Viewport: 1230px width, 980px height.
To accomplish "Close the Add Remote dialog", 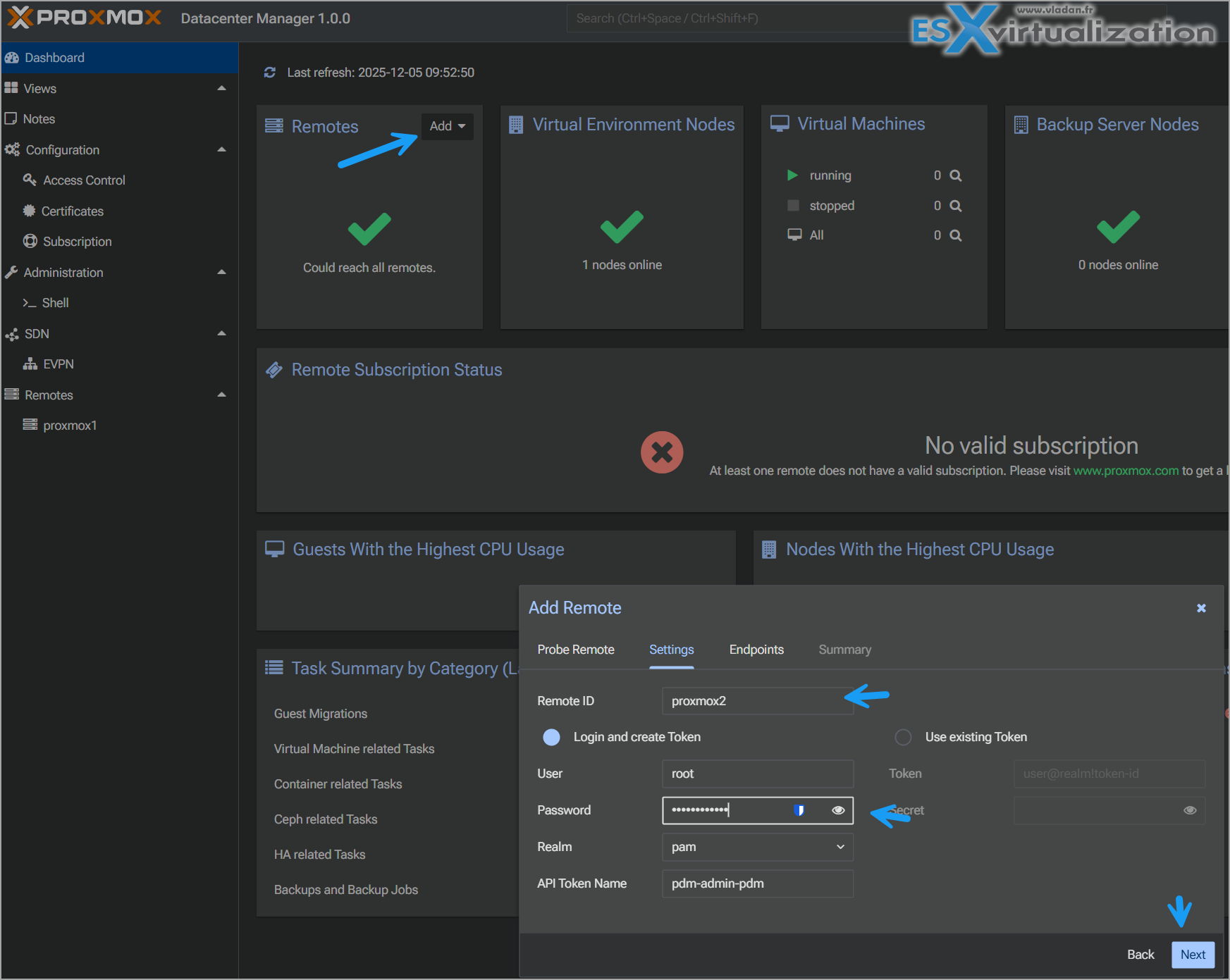I will coord(1201,608).
